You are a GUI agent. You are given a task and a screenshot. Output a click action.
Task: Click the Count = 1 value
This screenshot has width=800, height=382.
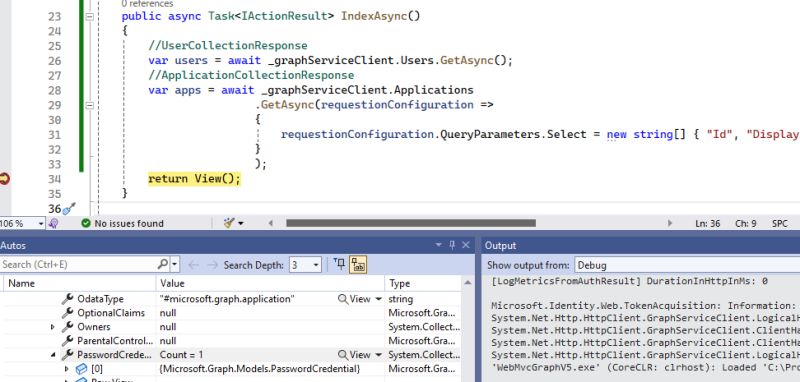(x=181, y=354)
